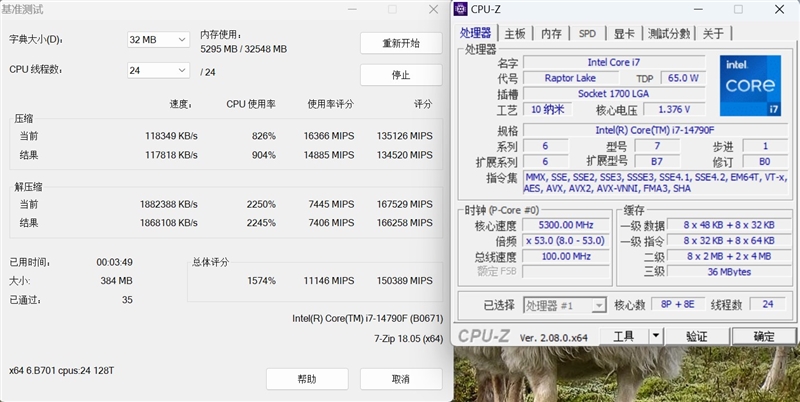The width and height of the screenshot is (800, 402).
Task: Click the processor name field Intel Core i7
Action: (x=614, y=62)
